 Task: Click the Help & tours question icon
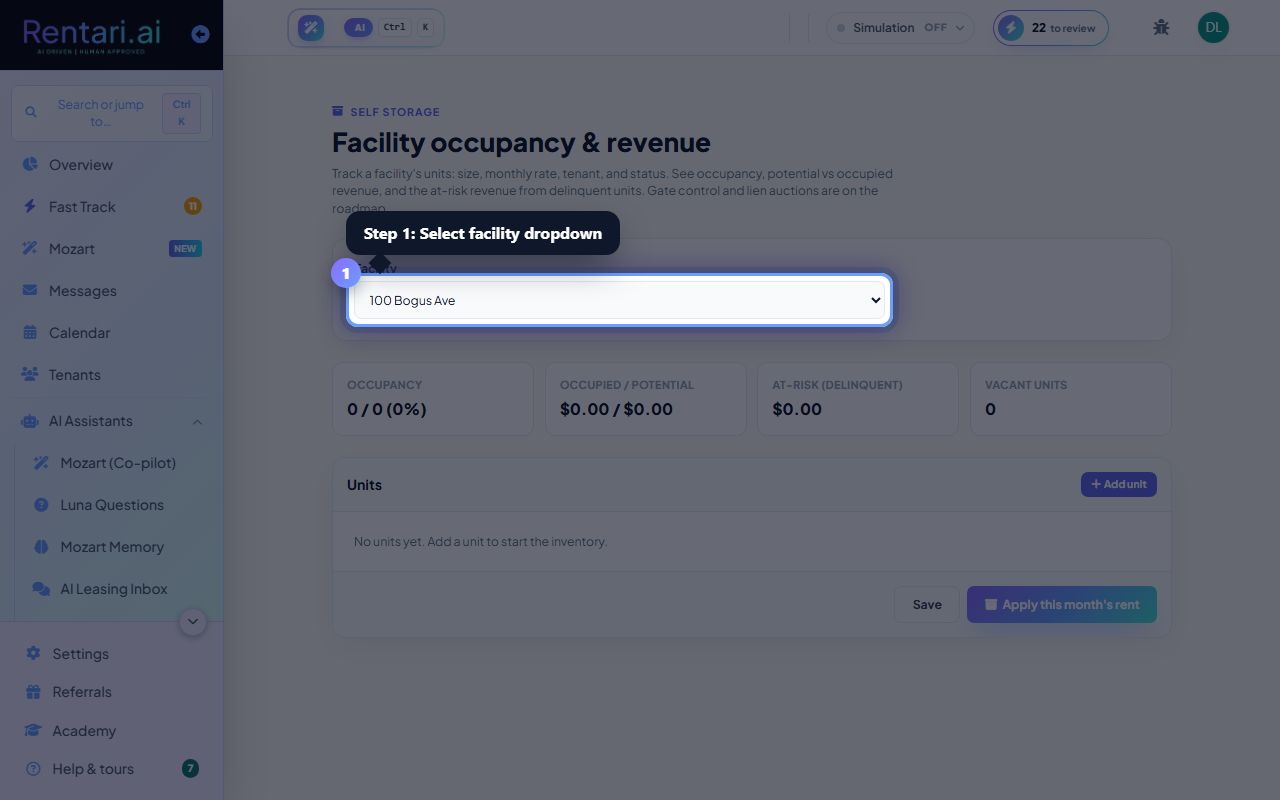click(x=33, y=768)
